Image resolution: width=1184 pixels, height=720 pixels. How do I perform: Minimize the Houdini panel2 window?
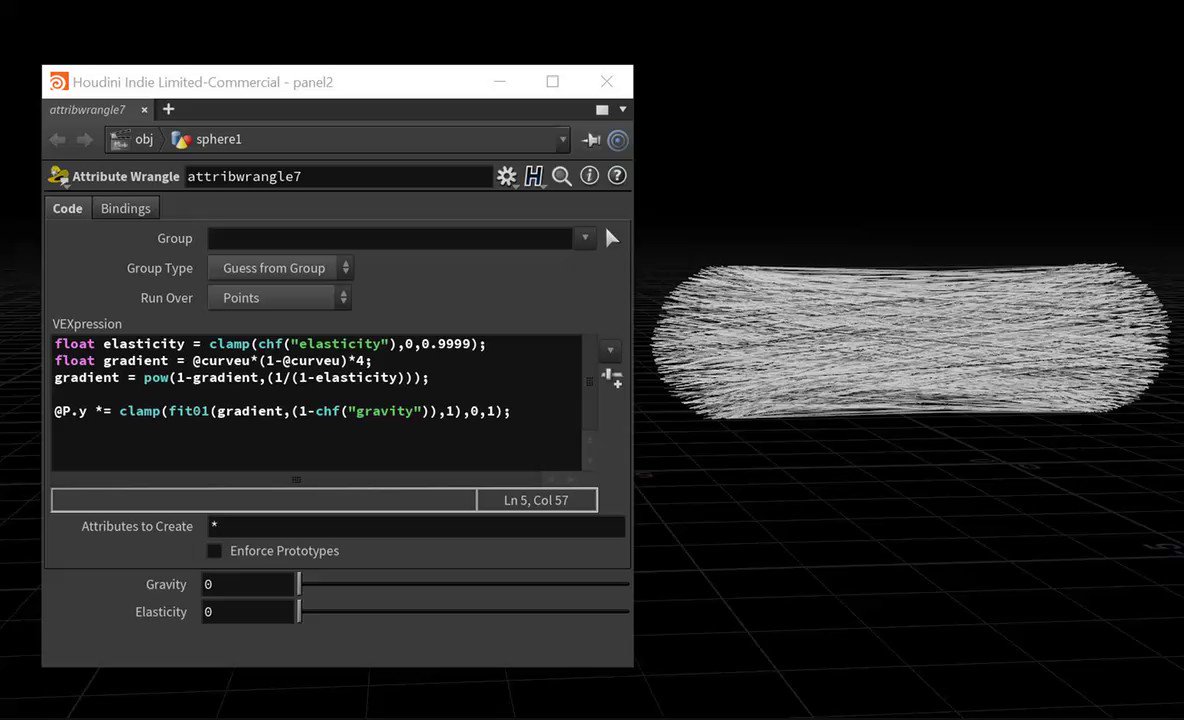point(500,82)
